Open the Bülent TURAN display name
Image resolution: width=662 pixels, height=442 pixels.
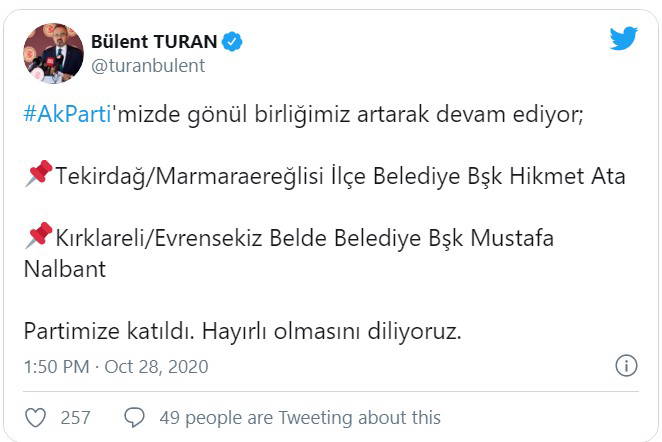tap(154, 42)
